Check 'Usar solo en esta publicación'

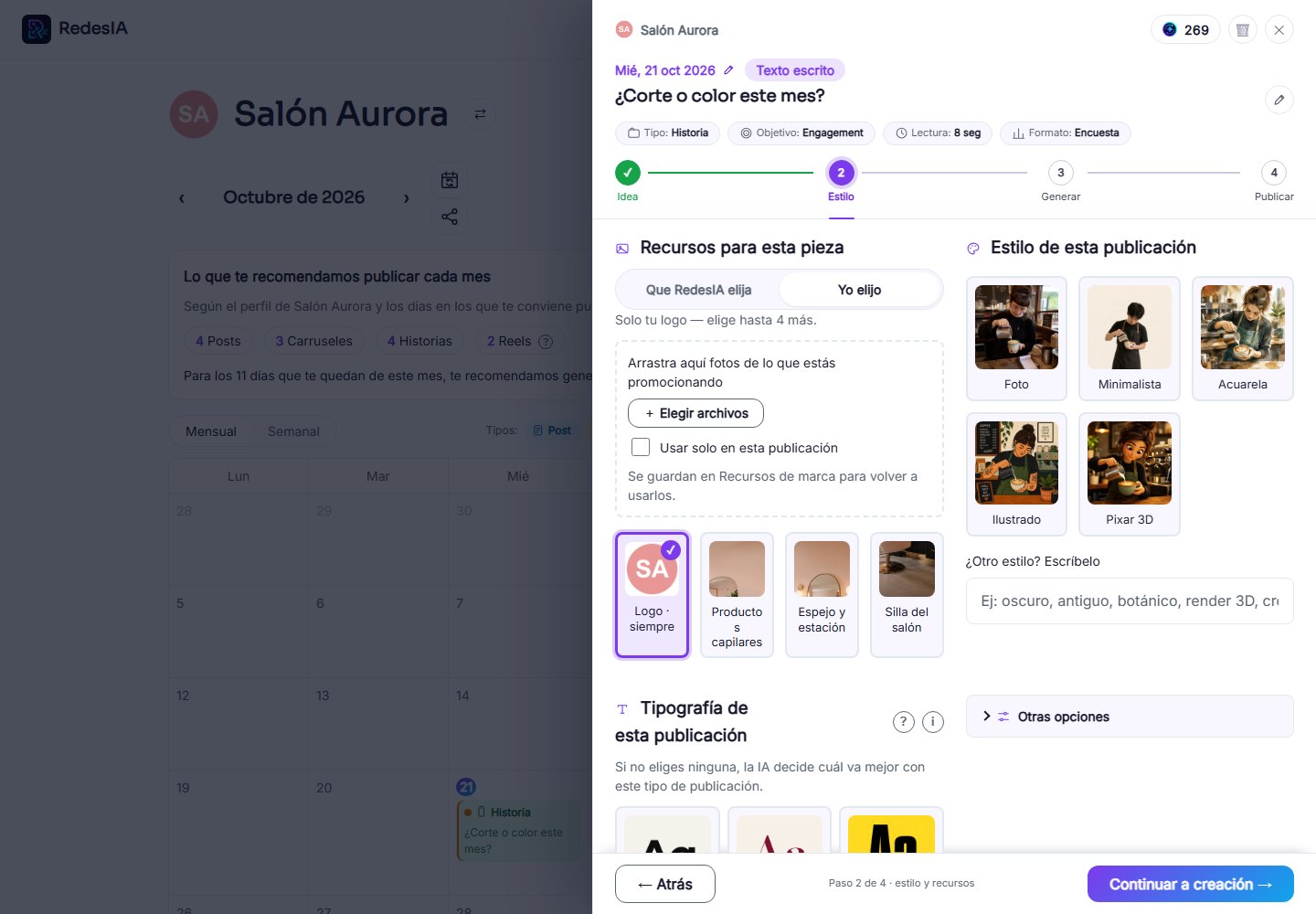point(641,448)
